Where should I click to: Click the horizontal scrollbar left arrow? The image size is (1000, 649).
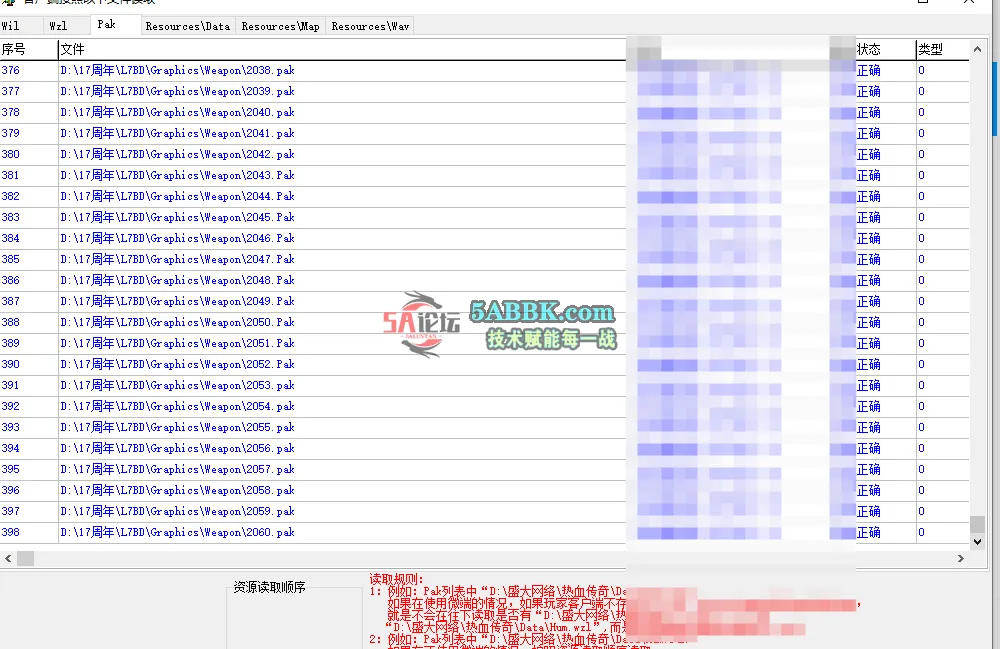coord(8,558)
